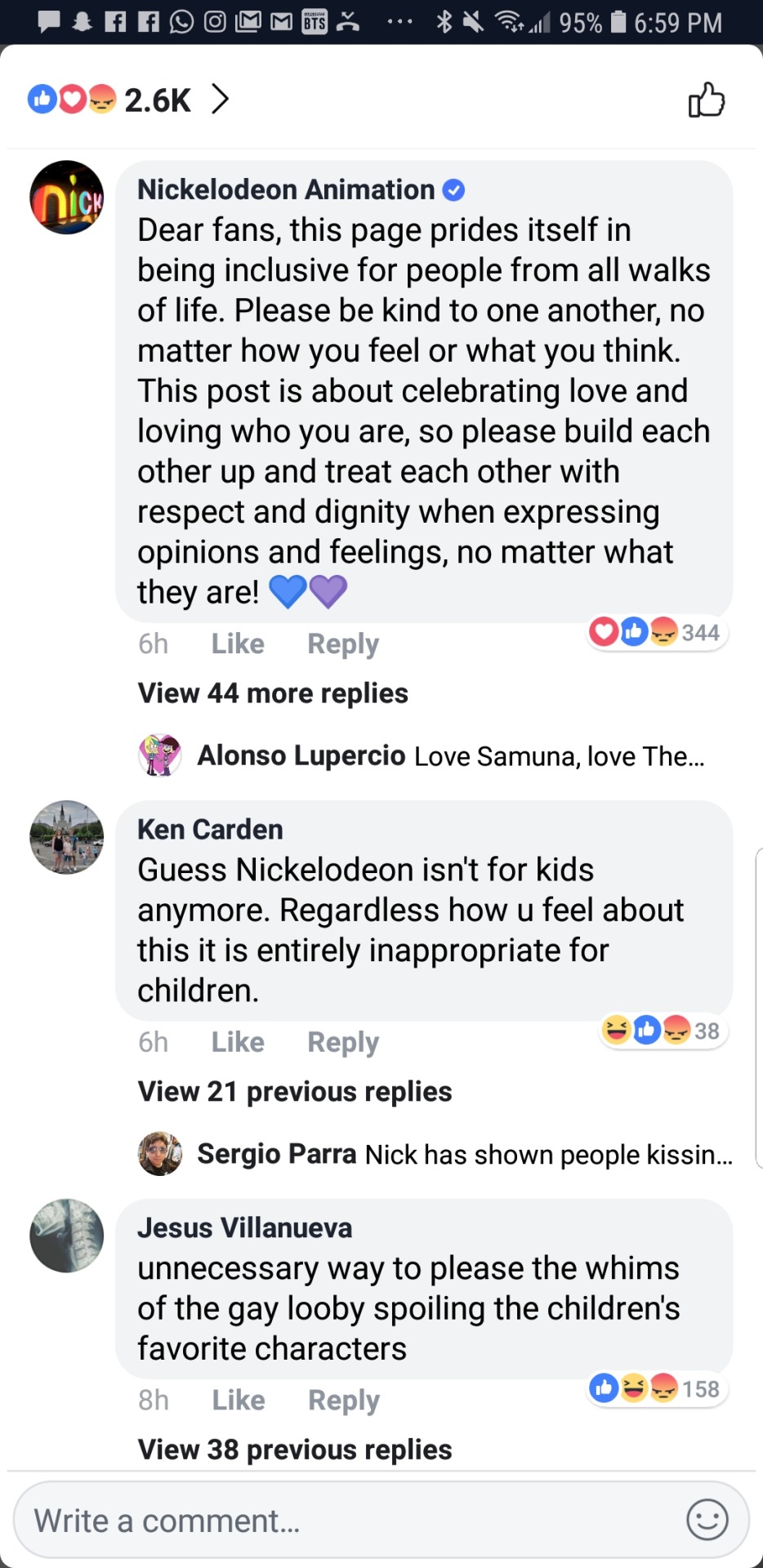Tap Alonso Lupercio's small avatar

[x=160, y=755]
